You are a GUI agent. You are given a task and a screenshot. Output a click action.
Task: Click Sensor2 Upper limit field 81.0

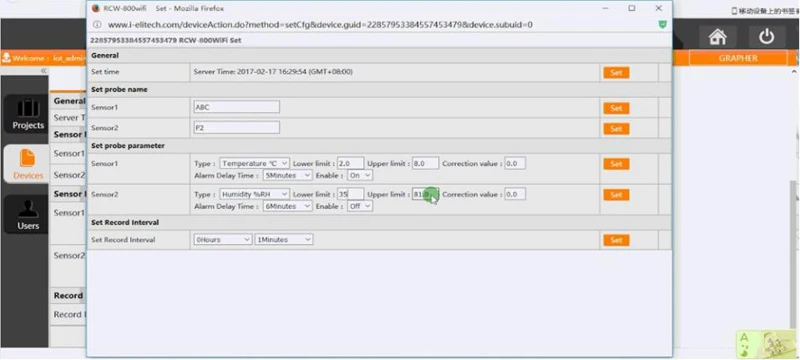(x=426, y=194)
